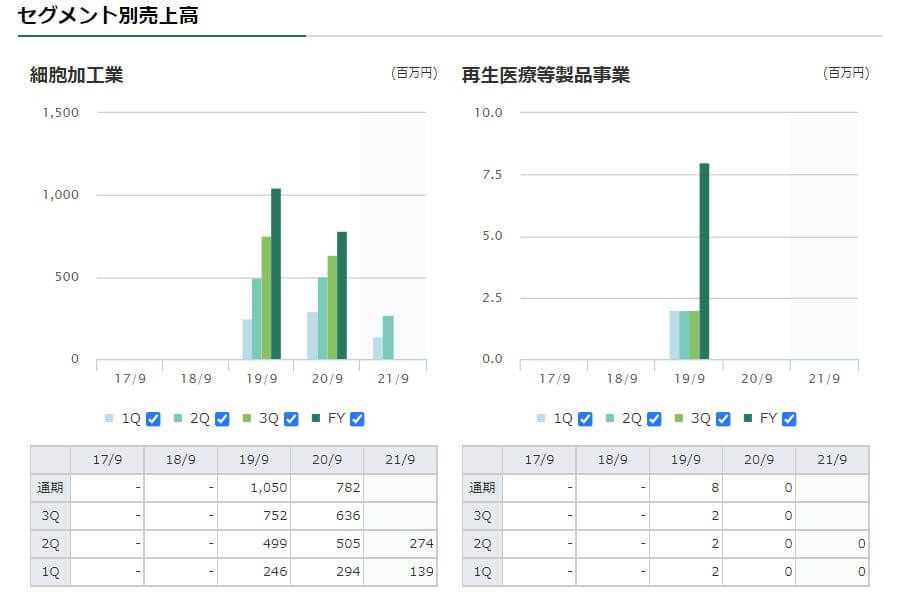Click the 21/9 2Q bar in 細胞加工業 chart
Image resolution: width=907 pixels, height=605 pixels.
click(x=388, y=337)
